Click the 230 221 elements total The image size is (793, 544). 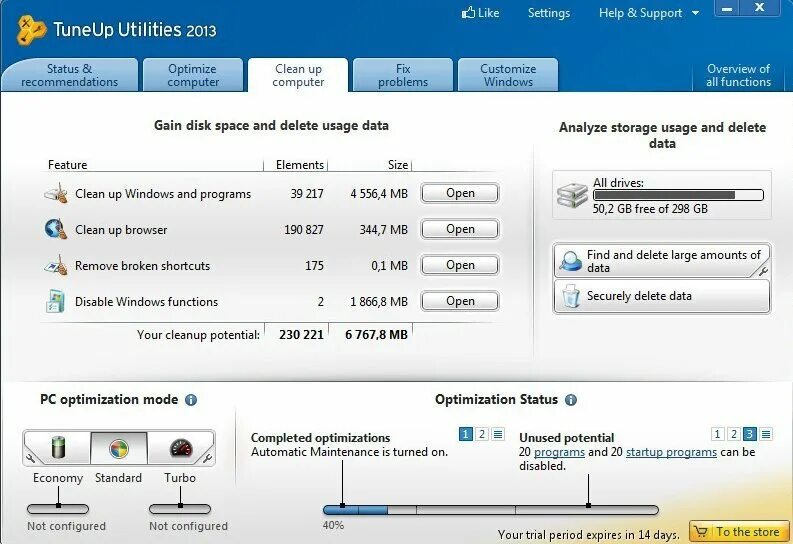301,335
